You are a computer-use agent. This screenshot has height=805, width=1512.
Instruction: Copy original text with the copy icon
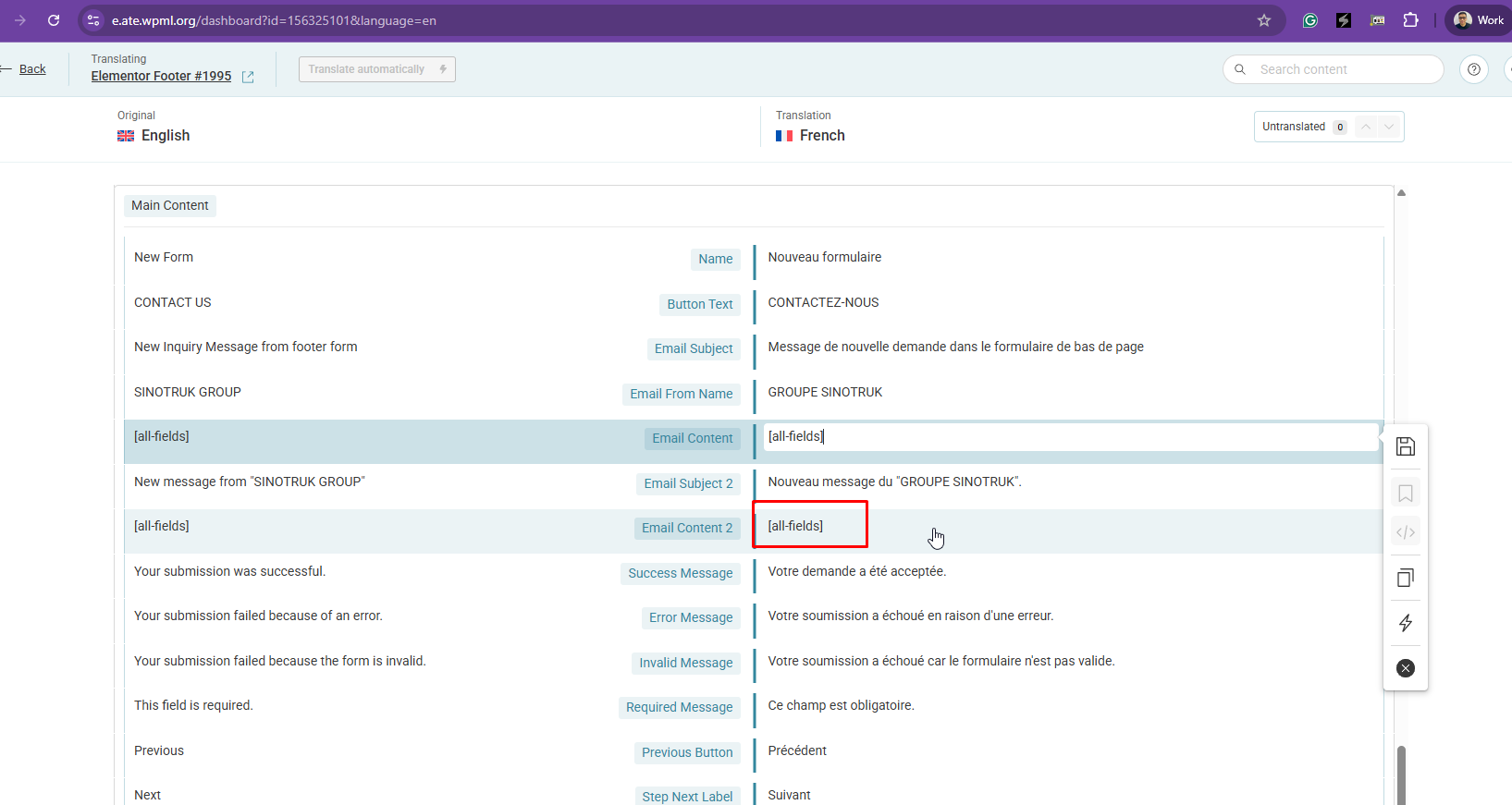tap(1406, 578)
